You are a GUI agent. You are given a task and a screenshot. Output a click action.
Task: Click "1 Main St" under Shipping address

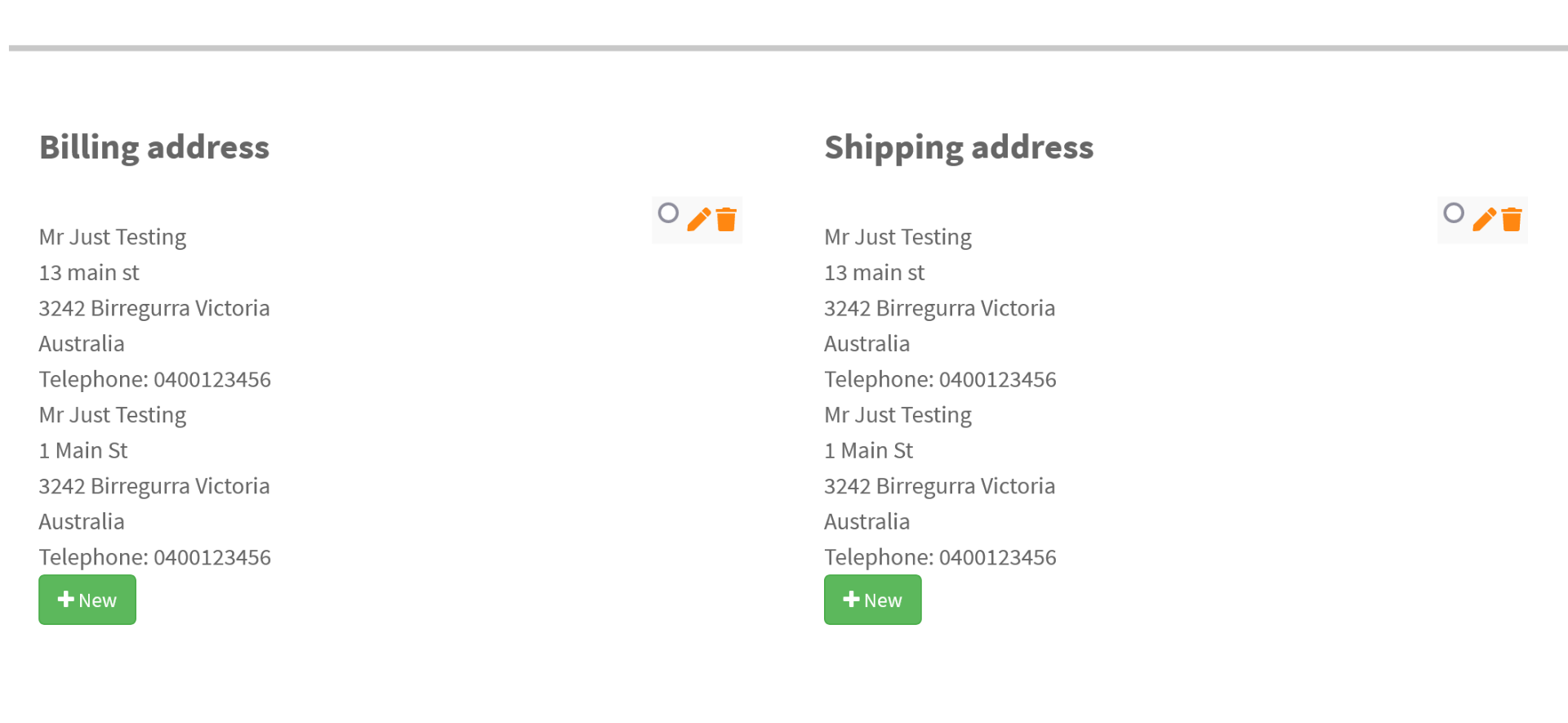click(868, 451)
